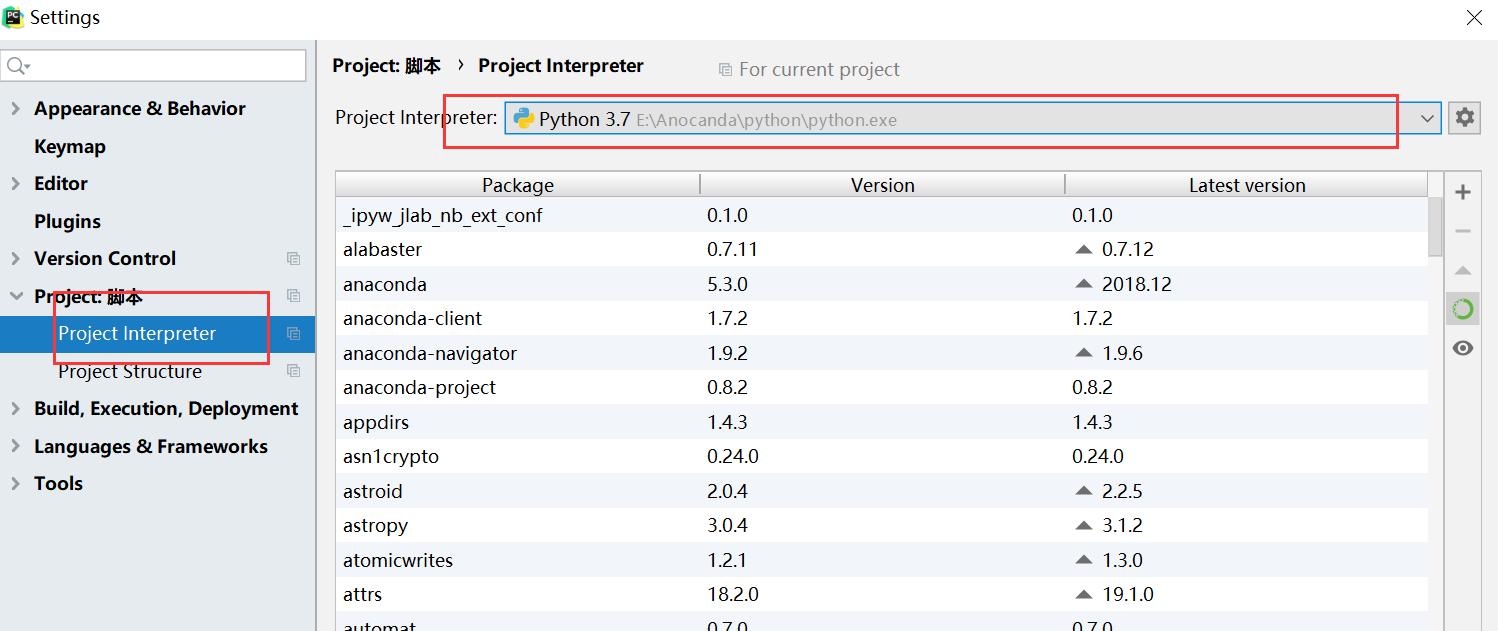The width and height of the screenshot is (1498, 631).
Task: Click the Latest version column header
Action: (1247, 185)
